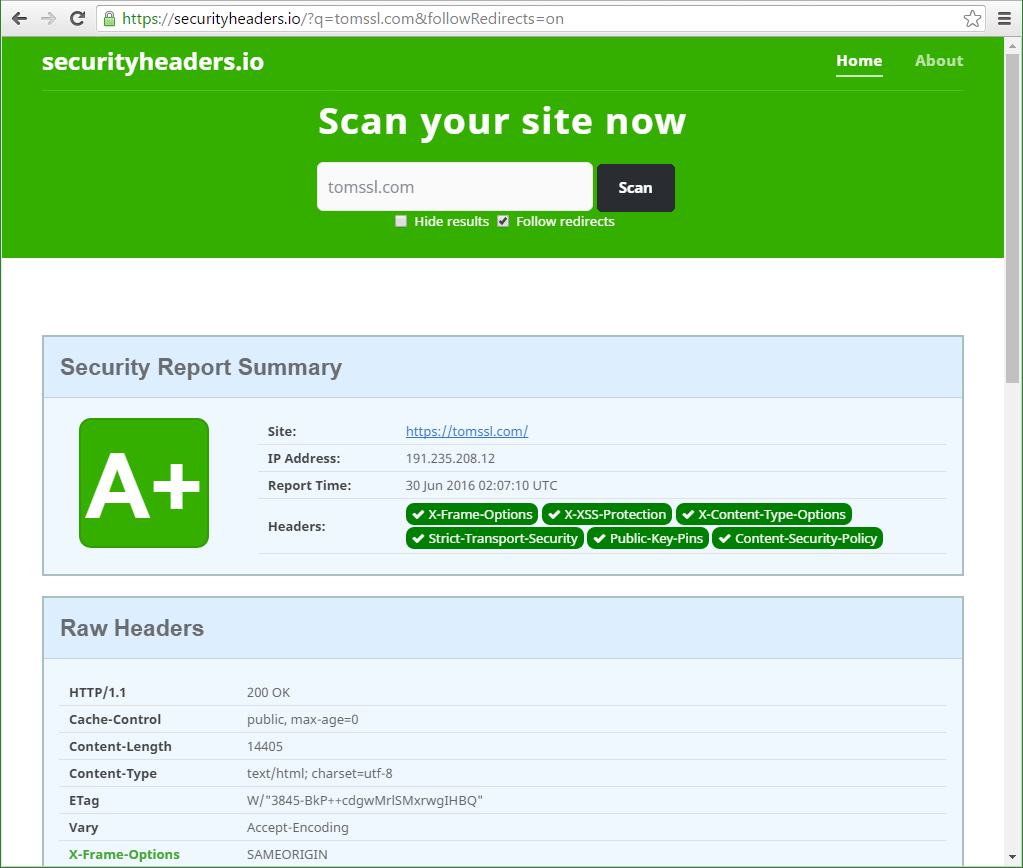The height and width of the screenshot is (868, 1023).
Task: Click the Public-Key-Pins header pill
Action: (647, 538)
